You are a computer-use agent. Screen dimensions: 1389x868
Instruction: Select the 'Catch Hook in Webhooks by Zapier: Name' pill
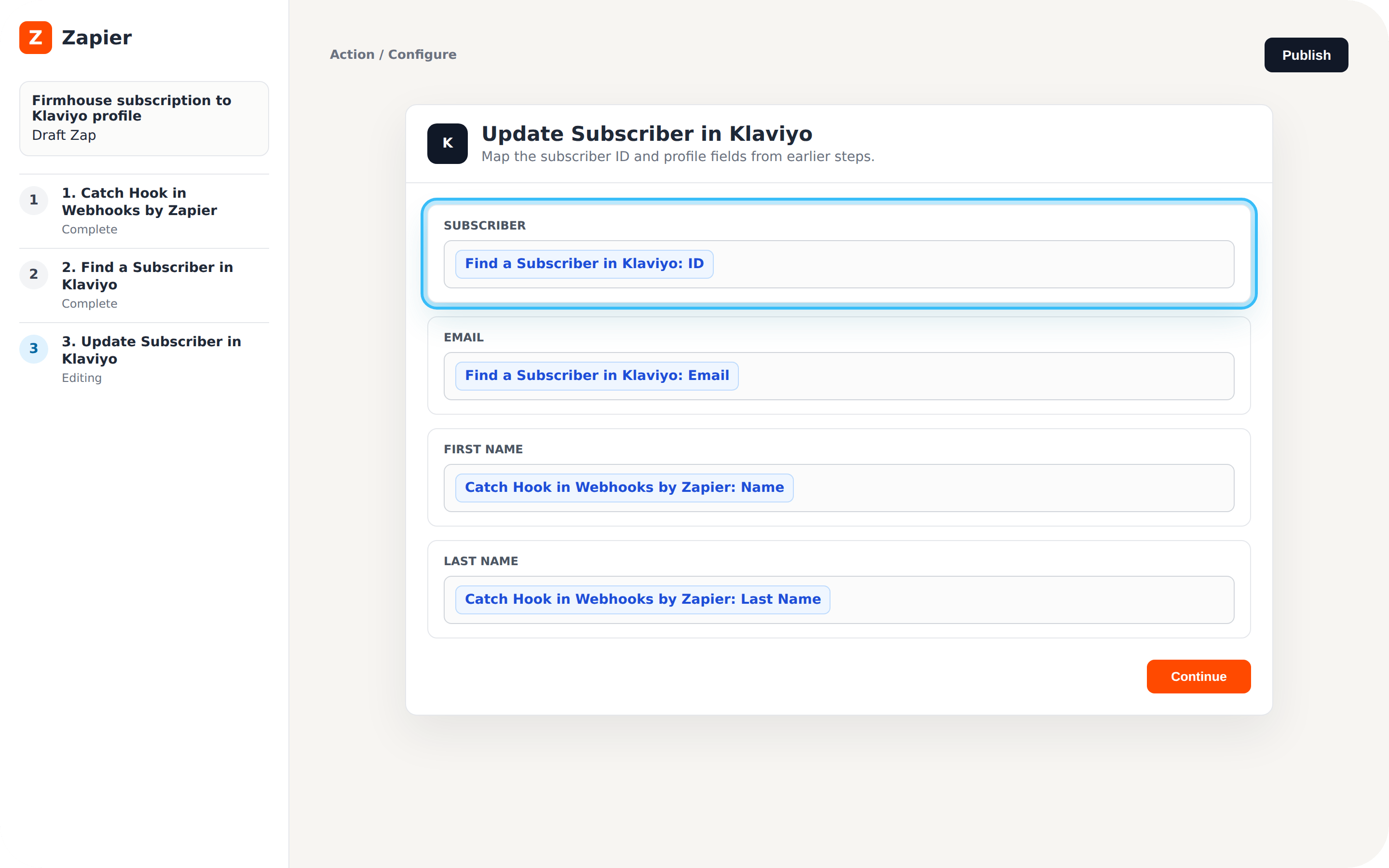pyautogui.click(x=625, y=488)
